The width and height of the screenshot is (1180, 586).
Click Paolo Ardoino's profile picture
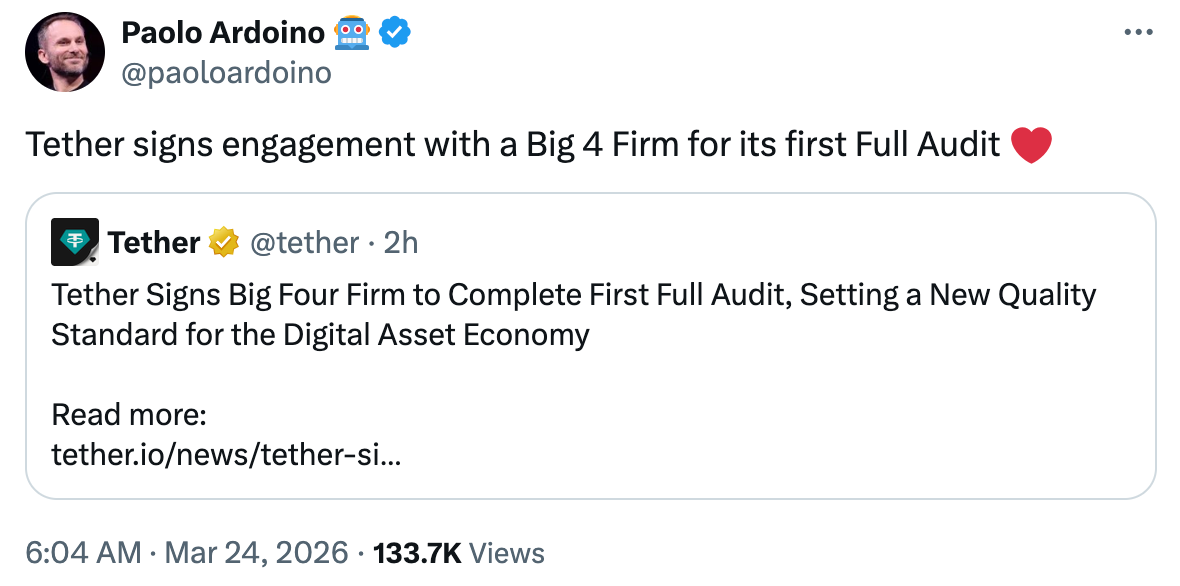pyautogui.click(x=64, y=51)
